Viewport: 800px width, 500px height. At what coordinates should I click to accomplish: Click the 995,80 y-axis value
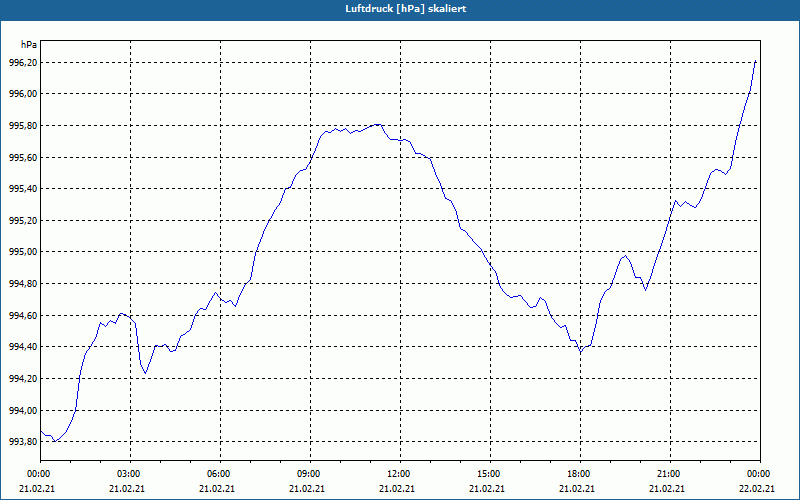tap(23, 126)
